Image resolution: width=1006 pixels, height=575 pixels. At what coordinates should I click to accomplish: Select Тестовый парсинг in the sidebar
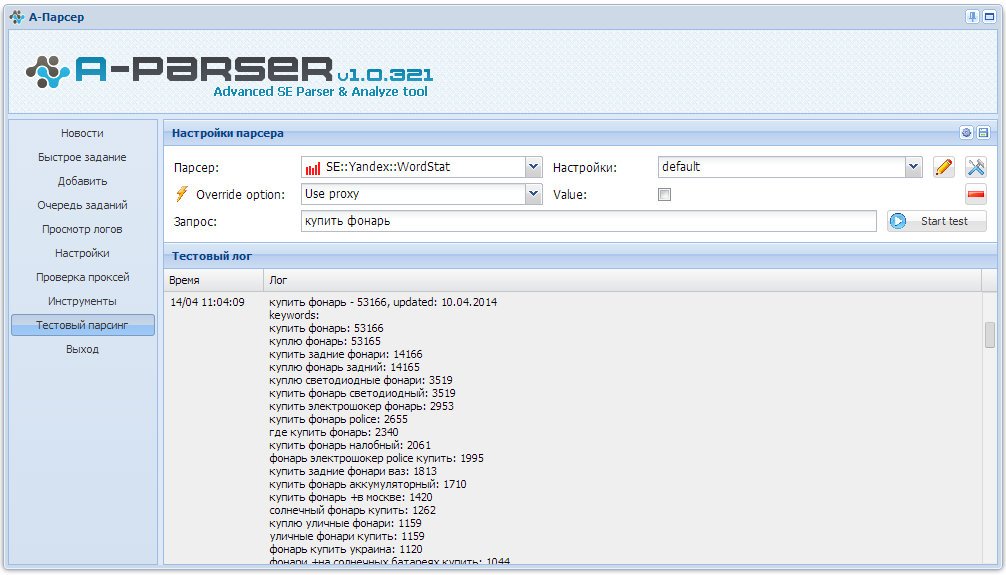coord(83,325)
